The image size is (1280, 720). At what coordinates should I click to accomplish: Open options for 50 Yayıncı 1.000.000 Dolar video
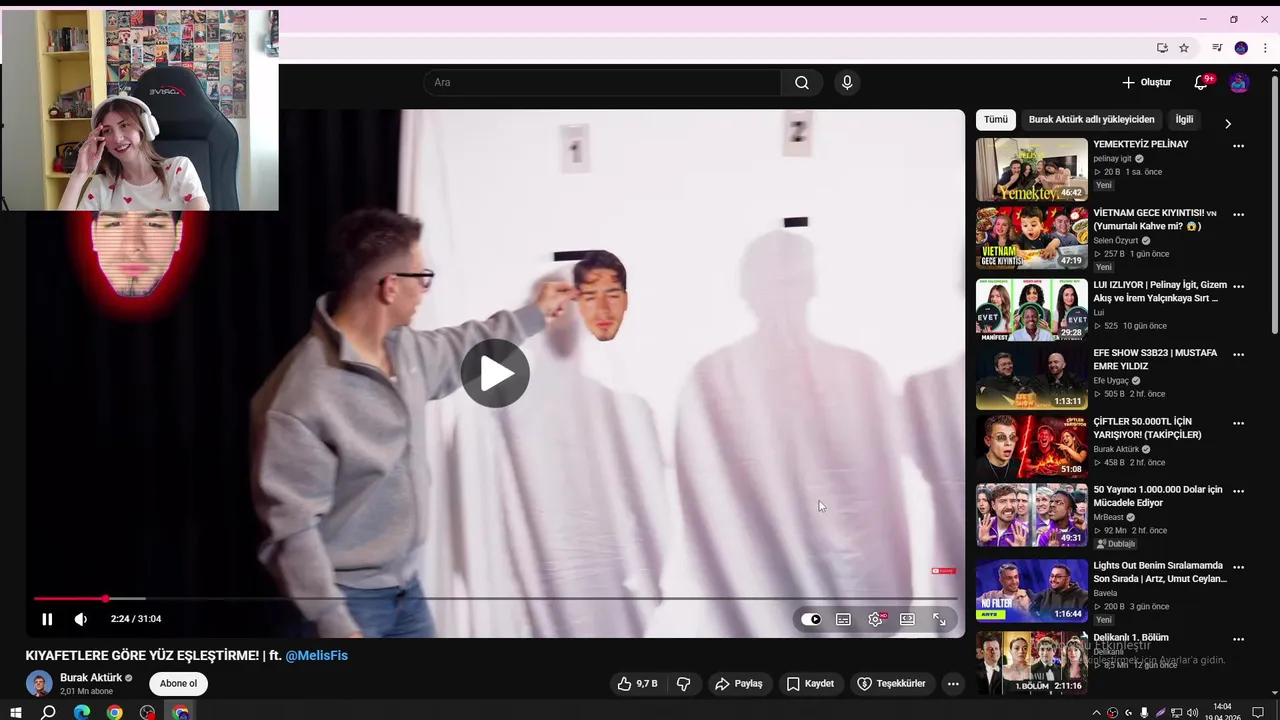[x=1238, y=492]
